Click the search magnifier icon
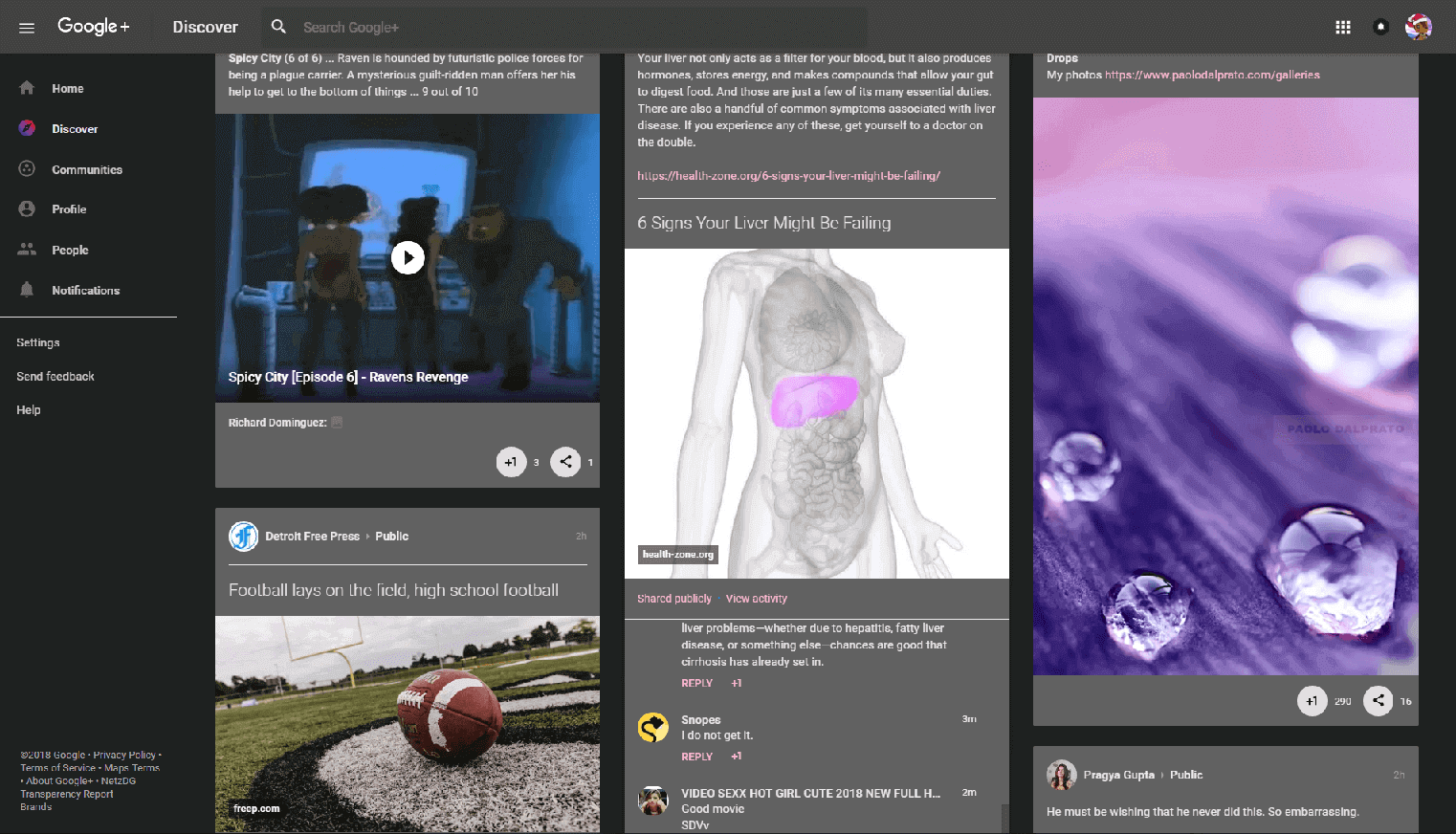Screen dimensions: 1456x834 click(278, 27)
